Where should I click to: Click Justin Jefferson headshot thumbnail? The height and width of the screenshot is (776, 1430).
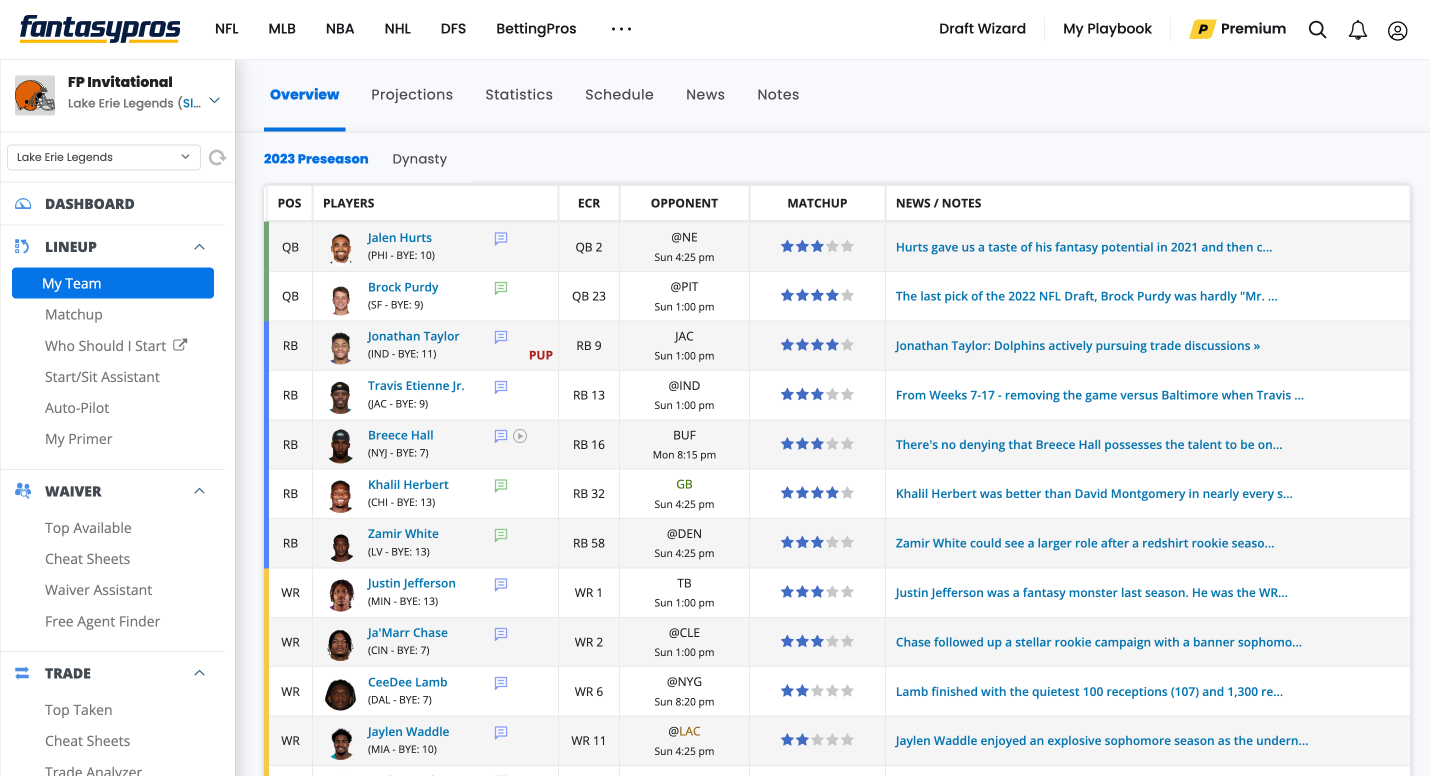point(341,594)
